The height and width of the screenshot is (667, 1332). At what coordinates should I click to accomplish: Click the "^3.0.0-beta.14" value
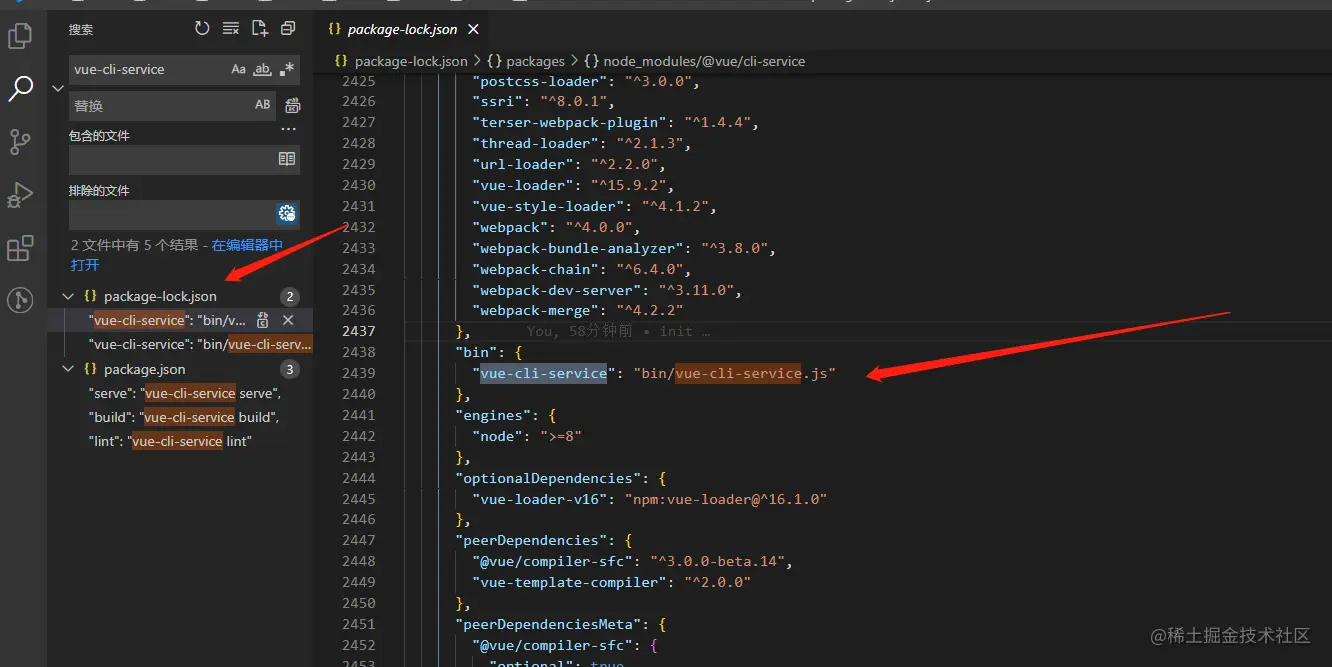(x=719, y=561)
